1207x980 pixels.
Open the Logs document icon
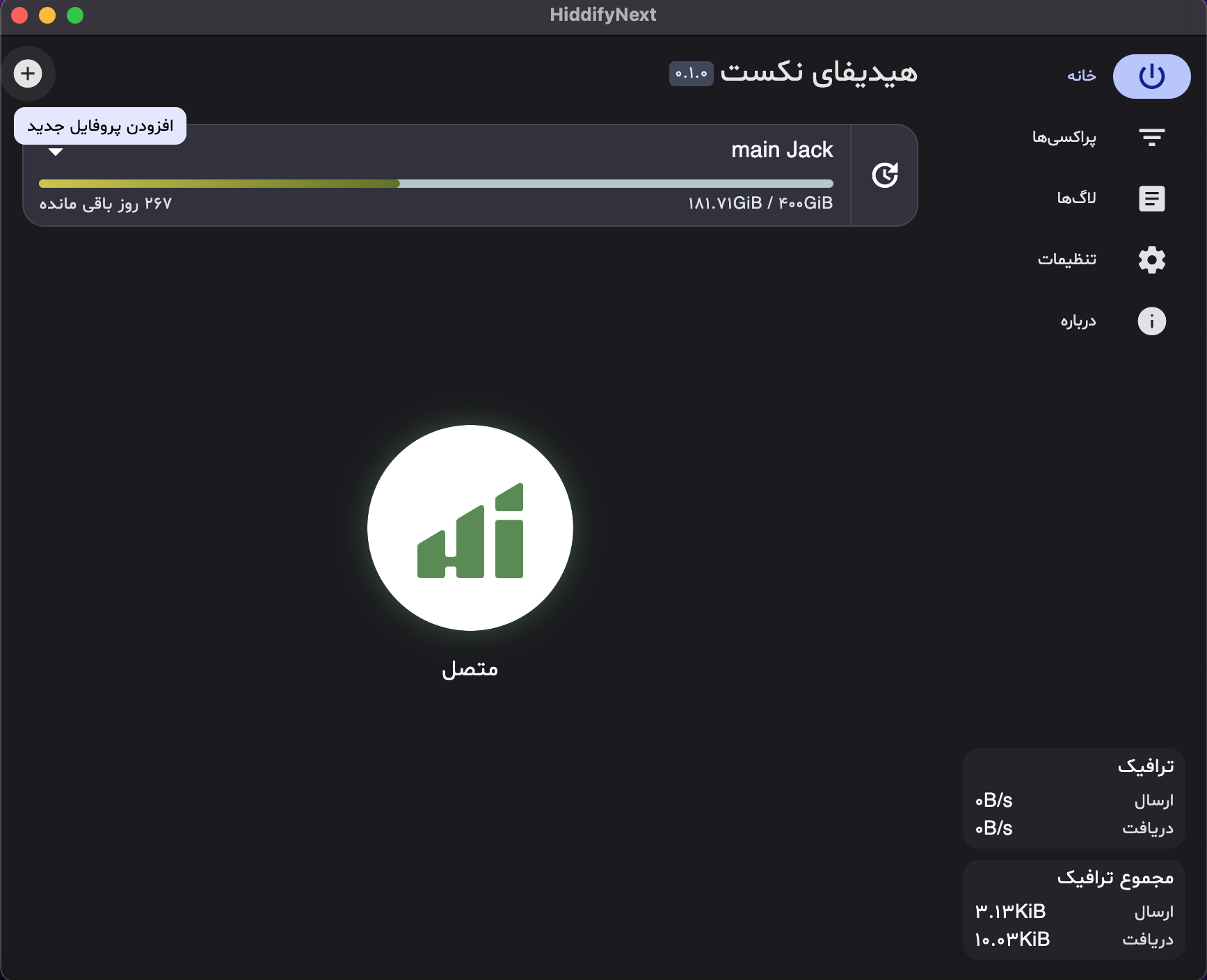pyautogui.click(x=1151, y=199)
